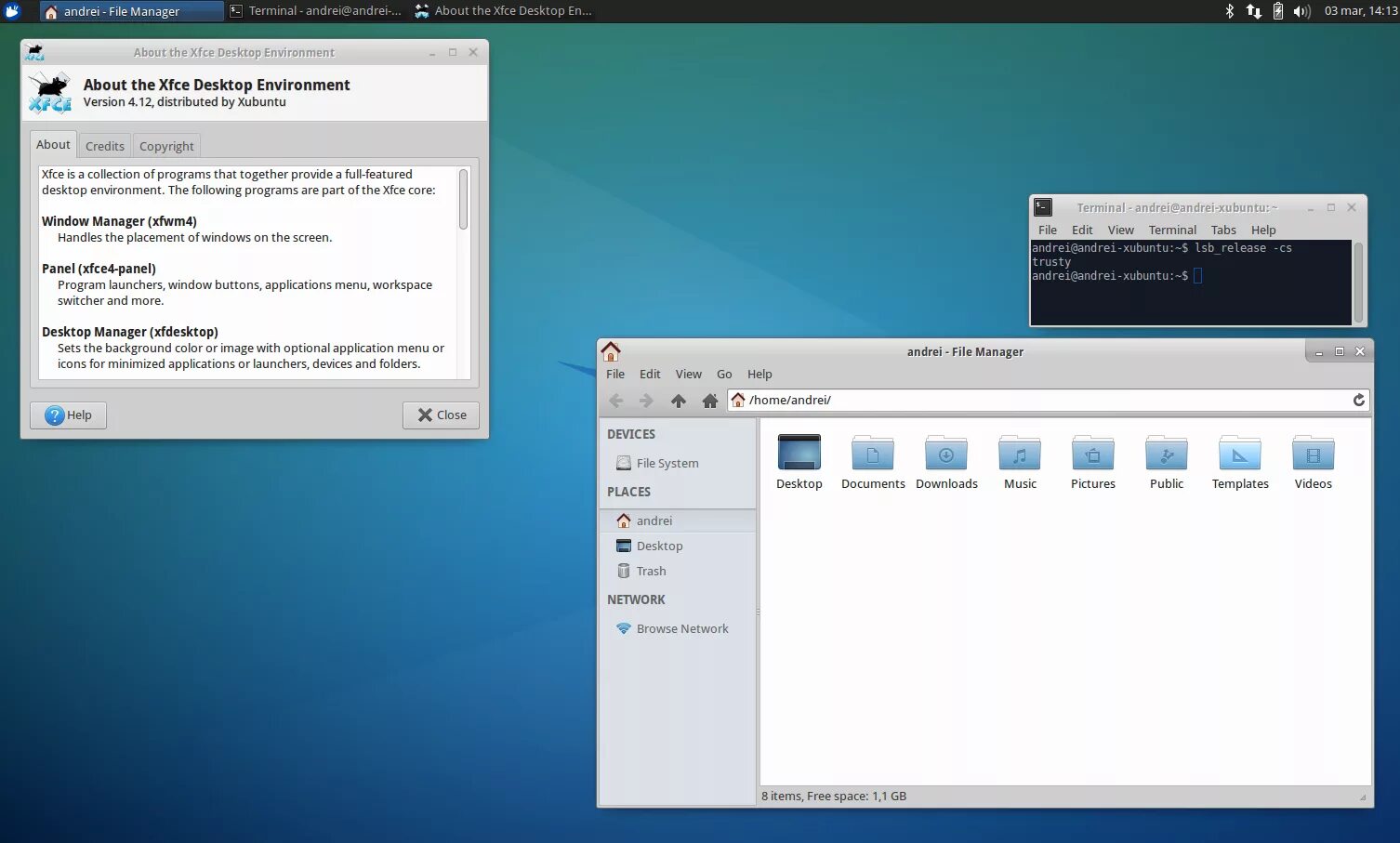
Task: Open the volume control tray icon
Action: pyautogui.click(x=1301, y=11)
